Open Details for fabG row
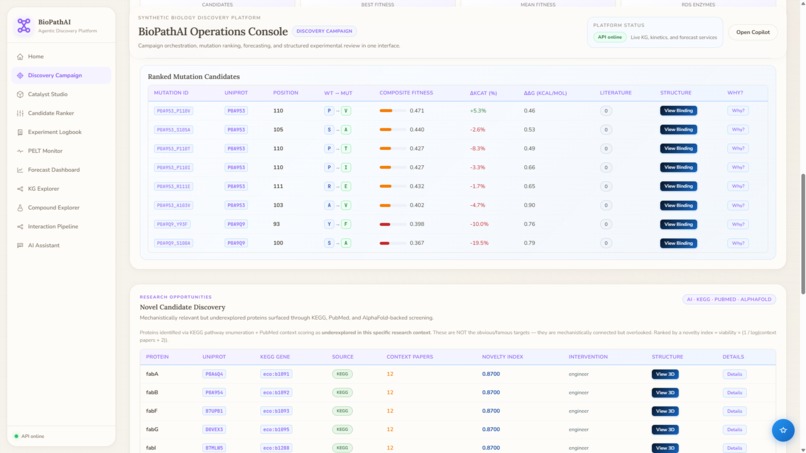Viewport: 806px width, 453px height. click(734, 430)
